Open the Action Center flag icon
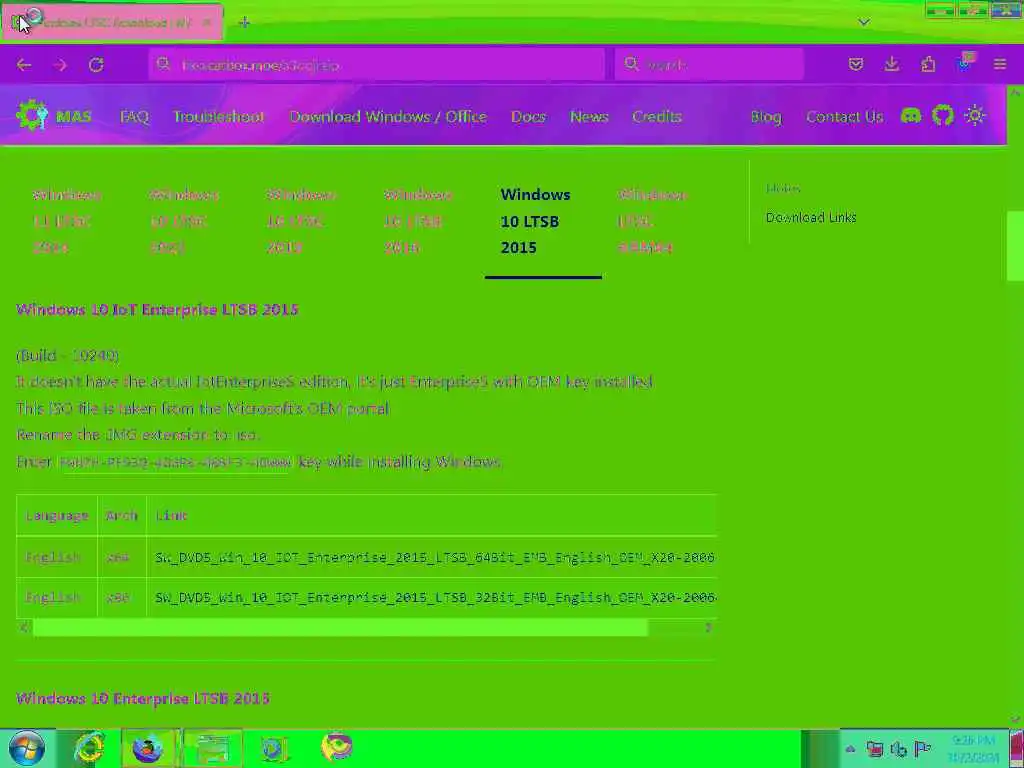 [922, 749]
